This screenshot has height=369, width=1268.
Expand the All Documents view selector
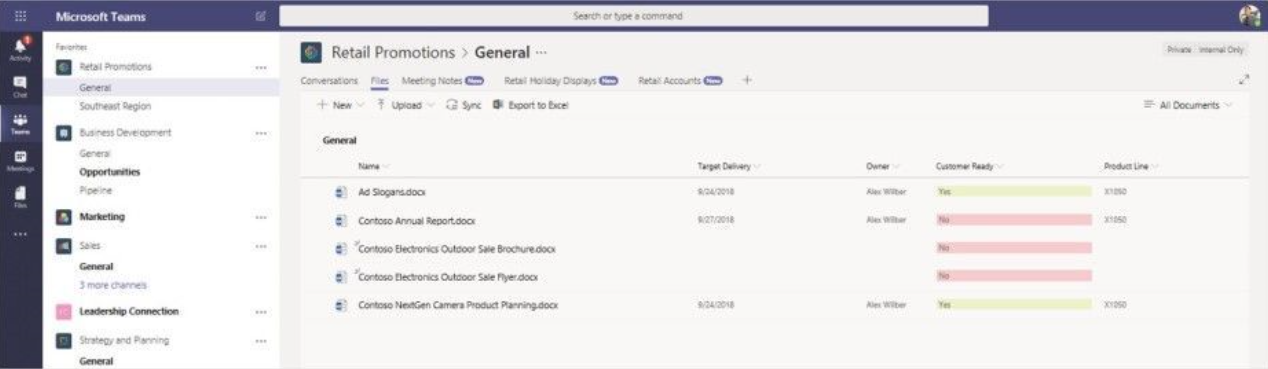pyautogui.click(x=1187, y=105)
